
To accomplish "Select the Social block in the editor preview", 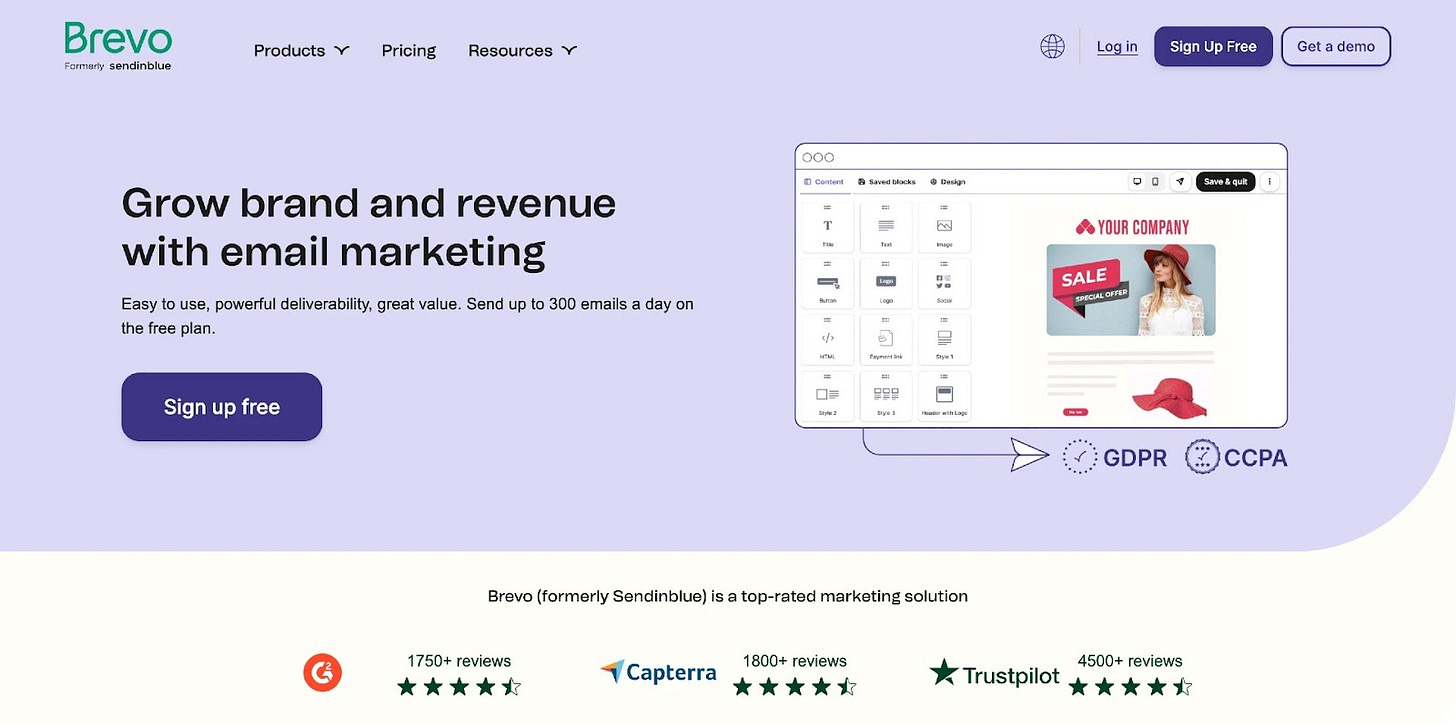I will point(944,283).
